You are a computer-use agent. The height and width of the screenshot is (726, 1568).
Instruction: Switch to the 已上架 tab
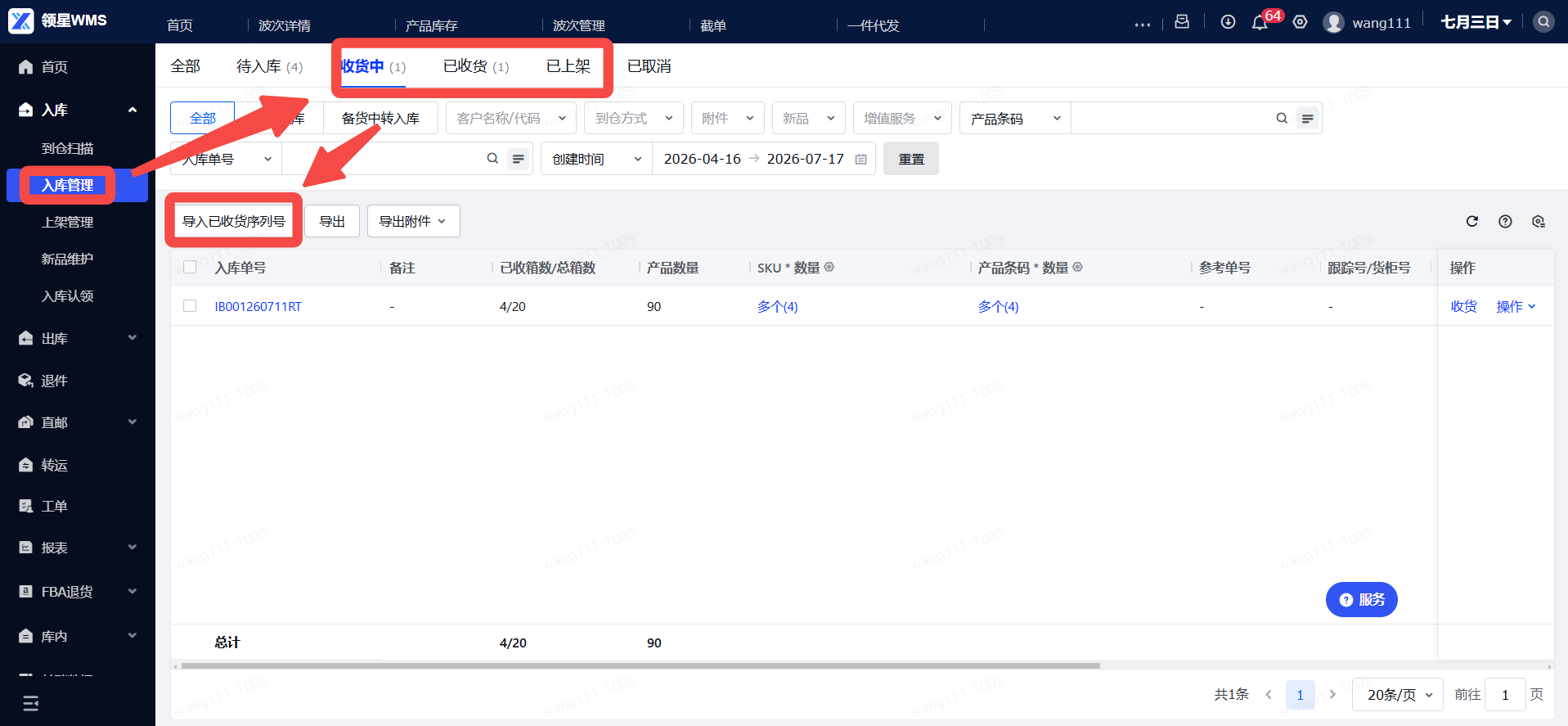click(x=568, y=66)
